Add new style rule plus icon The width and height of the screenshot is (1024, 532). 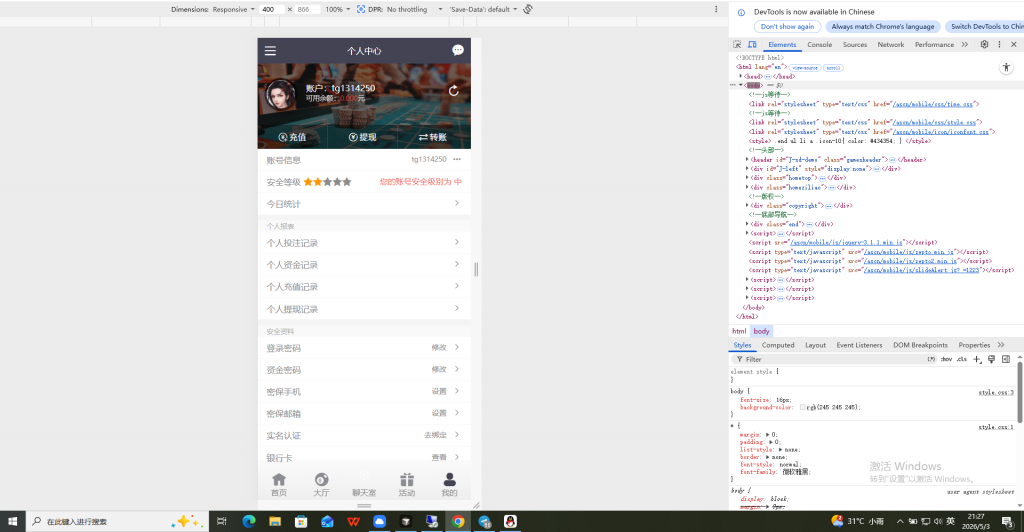click(x=977, y=359)
